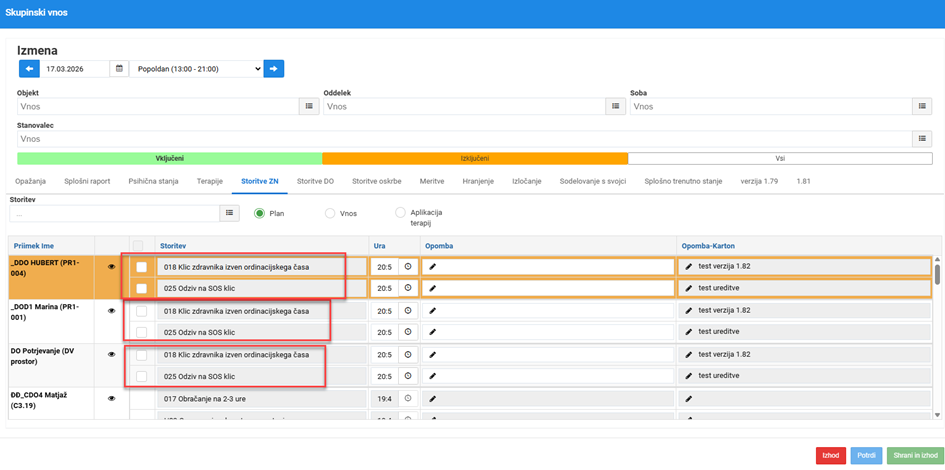The width and height of the screenshot is (945, 470).
Task: Focus the Storitev search field
Action: [x=115, y=213]
